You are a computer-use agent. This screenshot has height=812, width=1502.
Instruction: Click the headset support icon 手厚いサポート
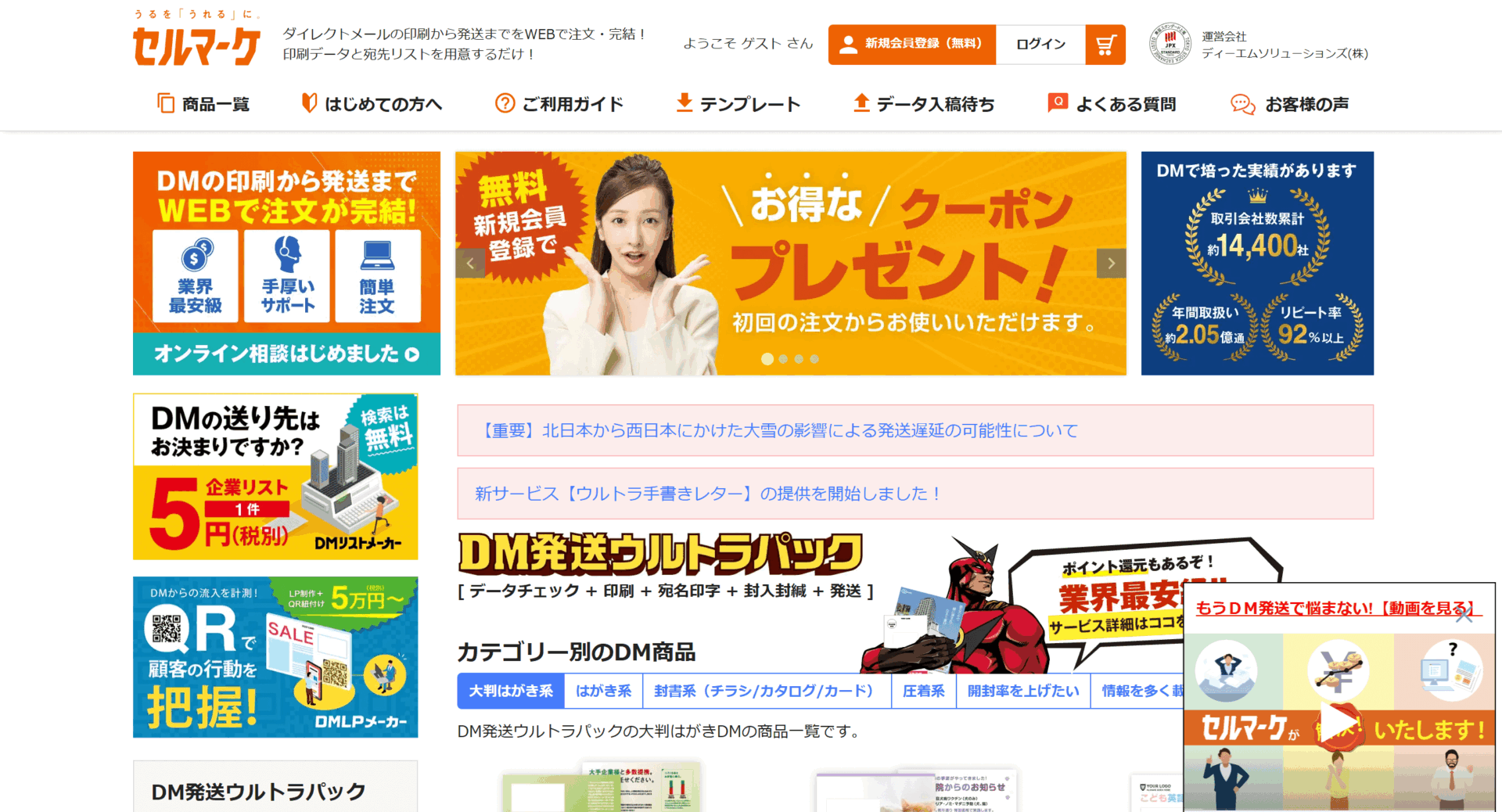coord(288,254)
